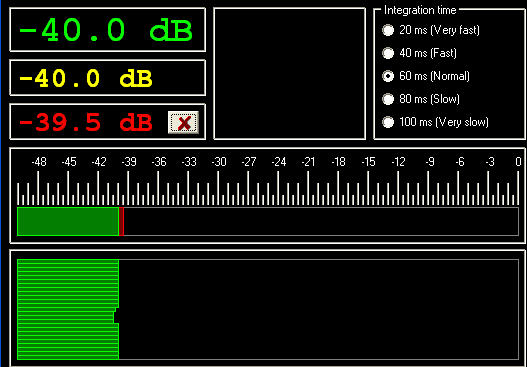
Task: Click the -36 scale label
Action: click(159, 162)
